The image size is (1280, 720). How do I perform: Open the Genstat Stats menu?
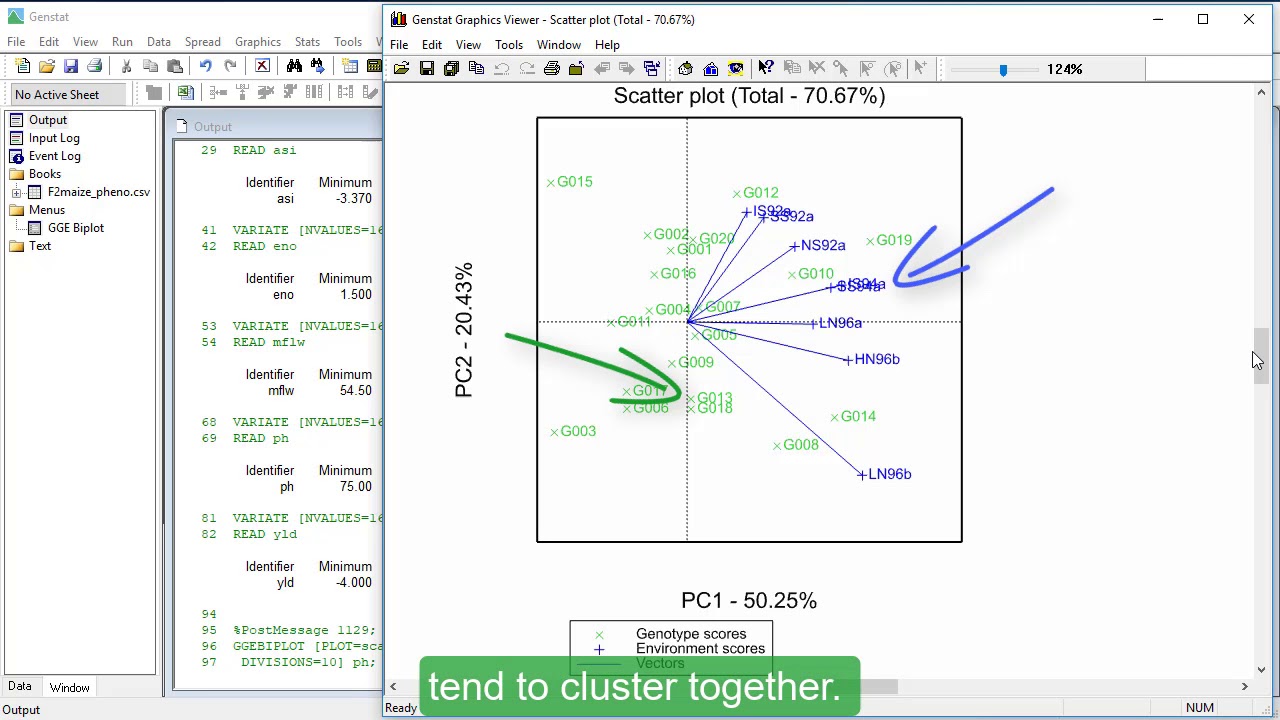coord(307,42)
